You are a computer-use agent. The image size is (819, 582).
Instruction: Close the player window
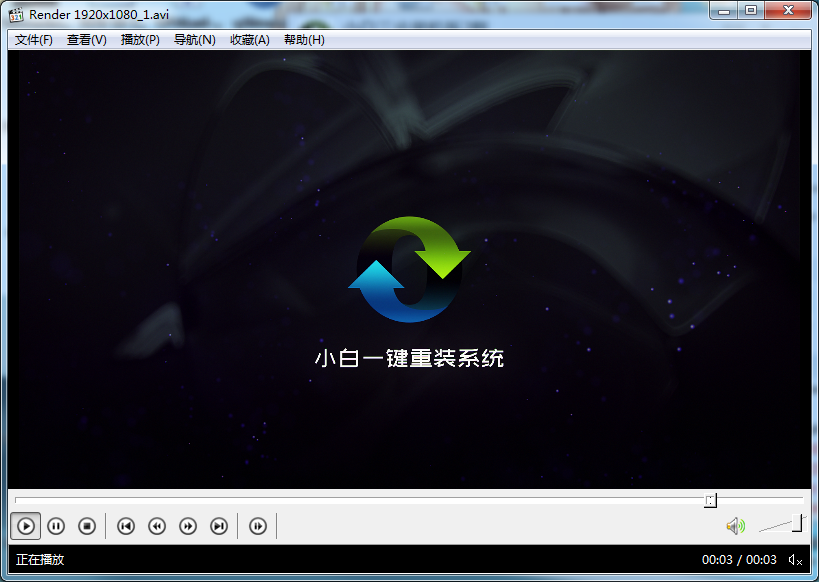click(x=788, y=10)
